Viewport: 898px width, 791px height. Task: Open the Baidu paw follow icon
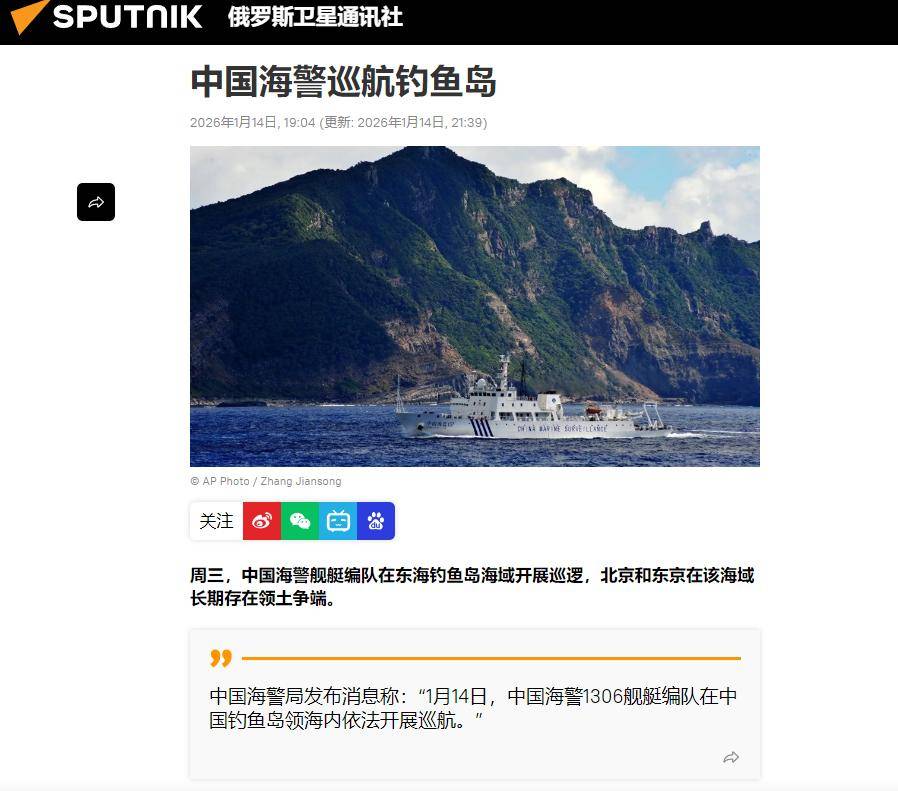tap(376, 521)
